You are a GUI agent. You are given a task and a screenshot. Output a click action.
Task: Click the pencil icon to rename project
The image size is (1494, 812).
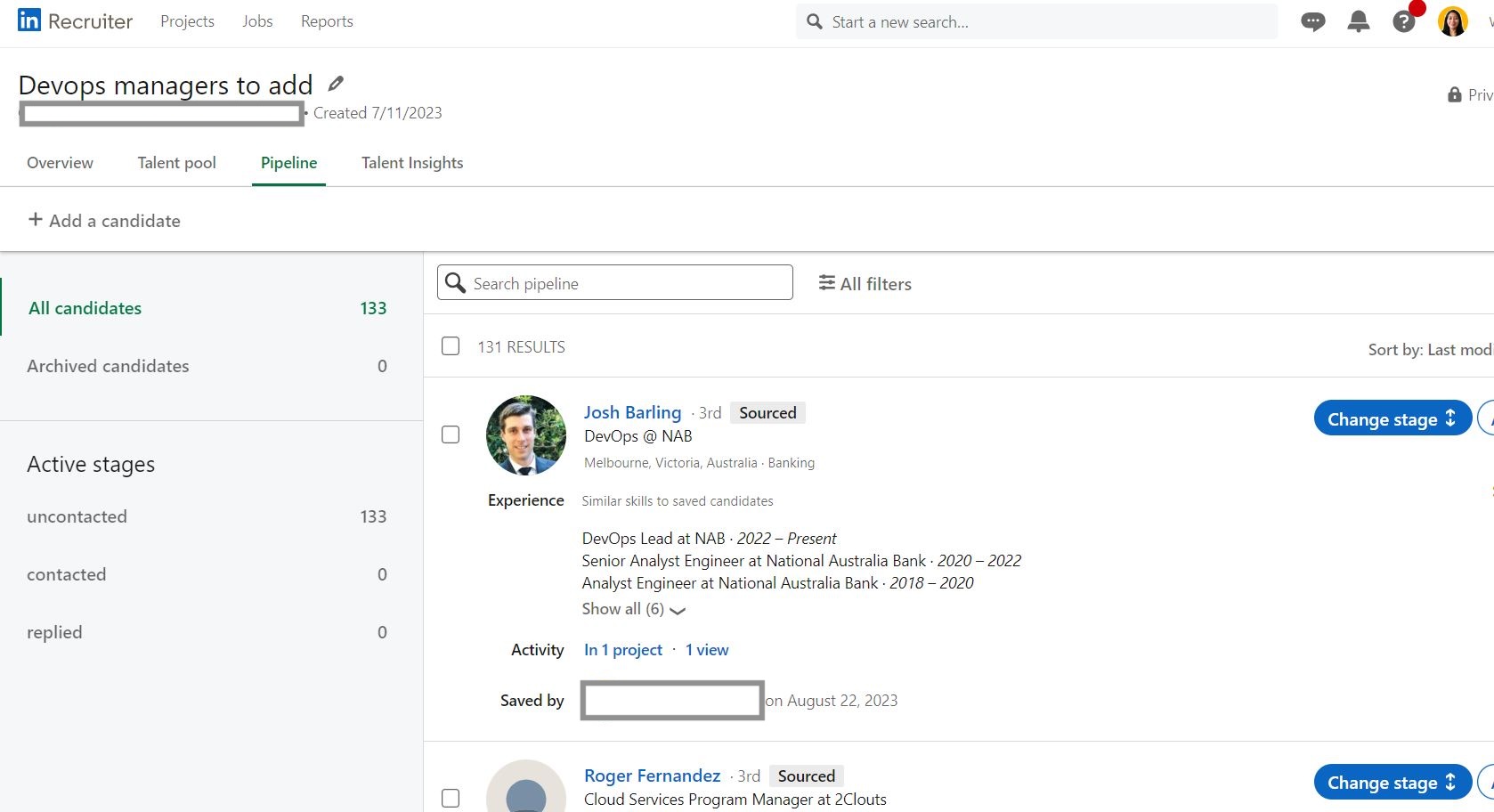point(336,83)
